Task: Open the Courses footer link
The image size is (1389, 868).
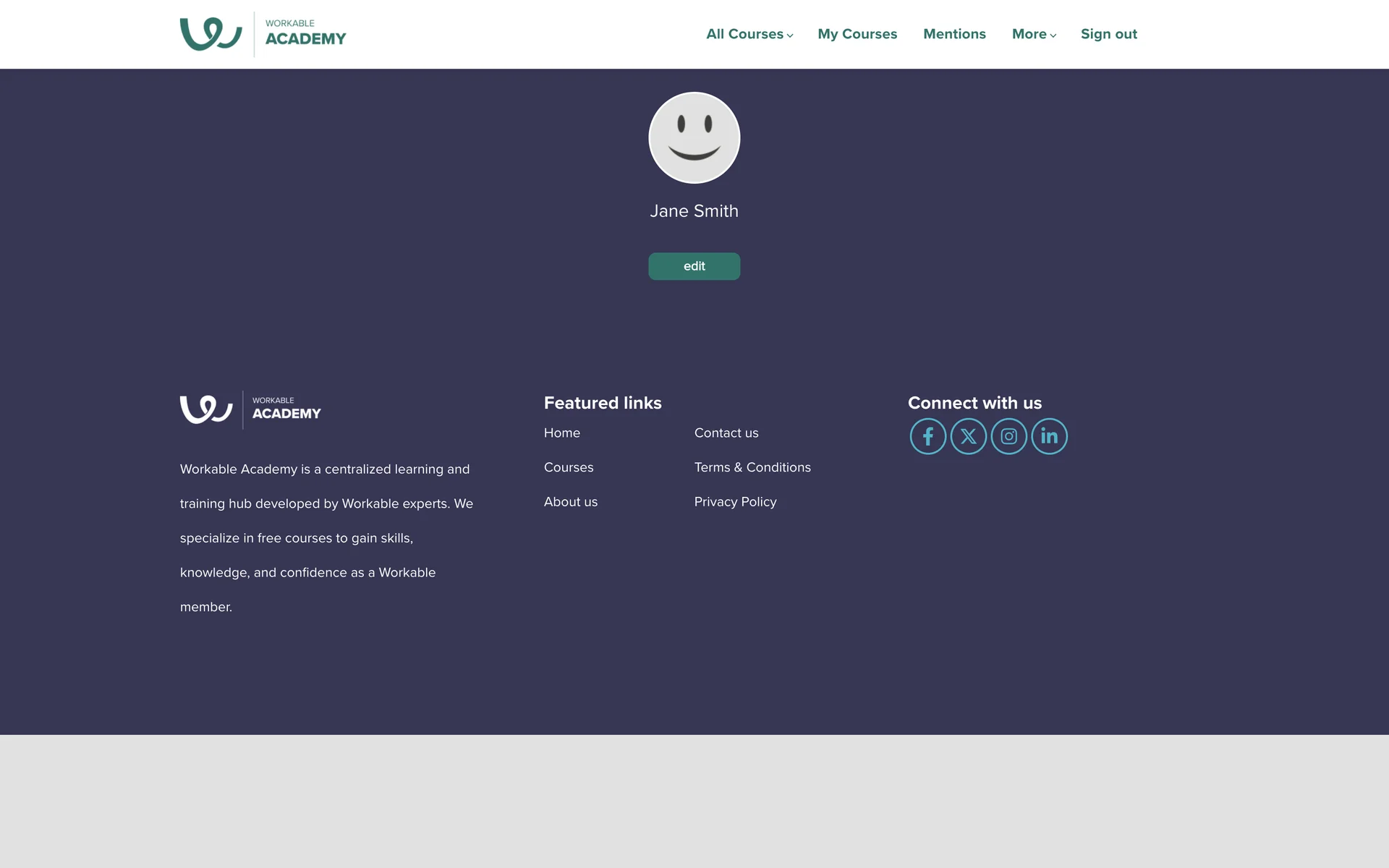Action: point(568,467)
